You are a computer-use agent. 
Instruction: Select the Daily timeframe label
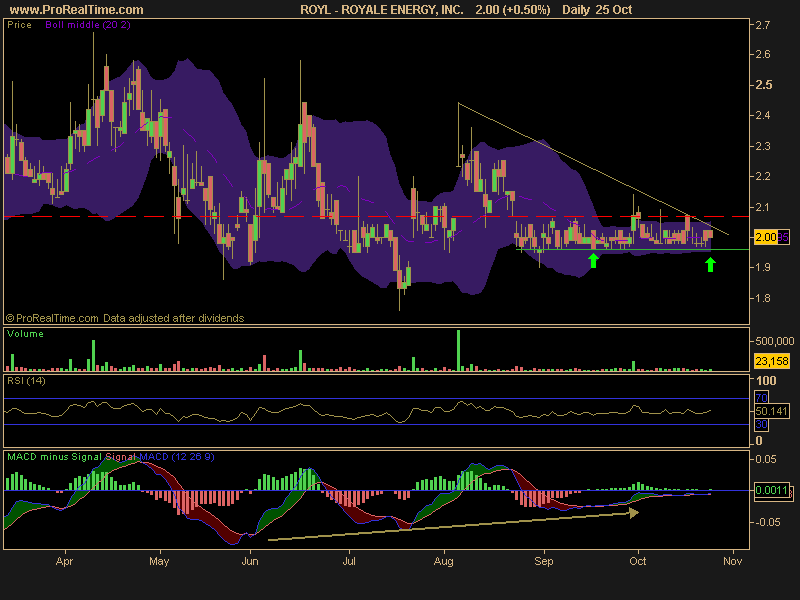pos(576,10)
